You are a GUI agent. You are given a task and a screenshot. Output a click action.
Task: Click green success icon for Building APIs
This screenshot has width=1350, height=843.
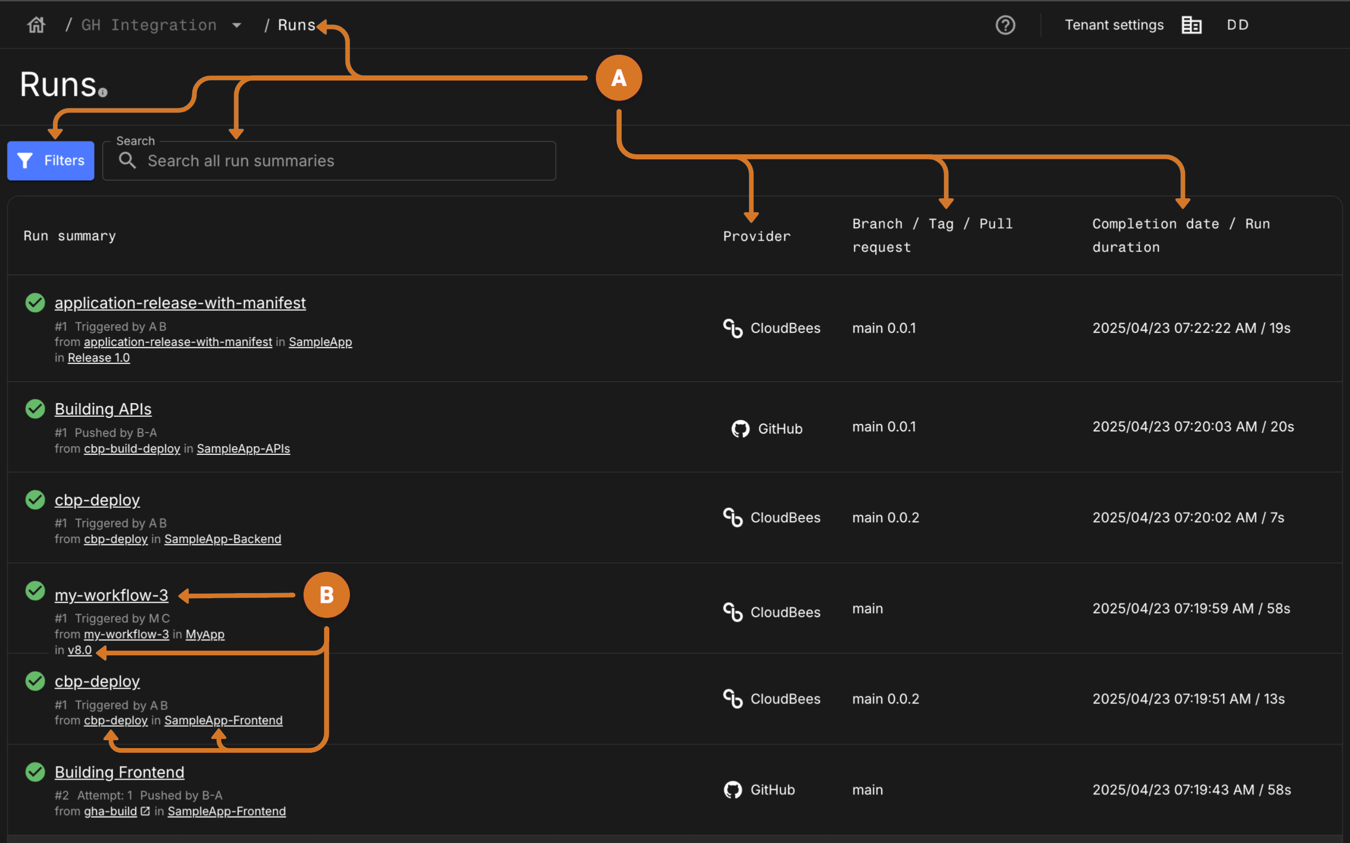35,409
